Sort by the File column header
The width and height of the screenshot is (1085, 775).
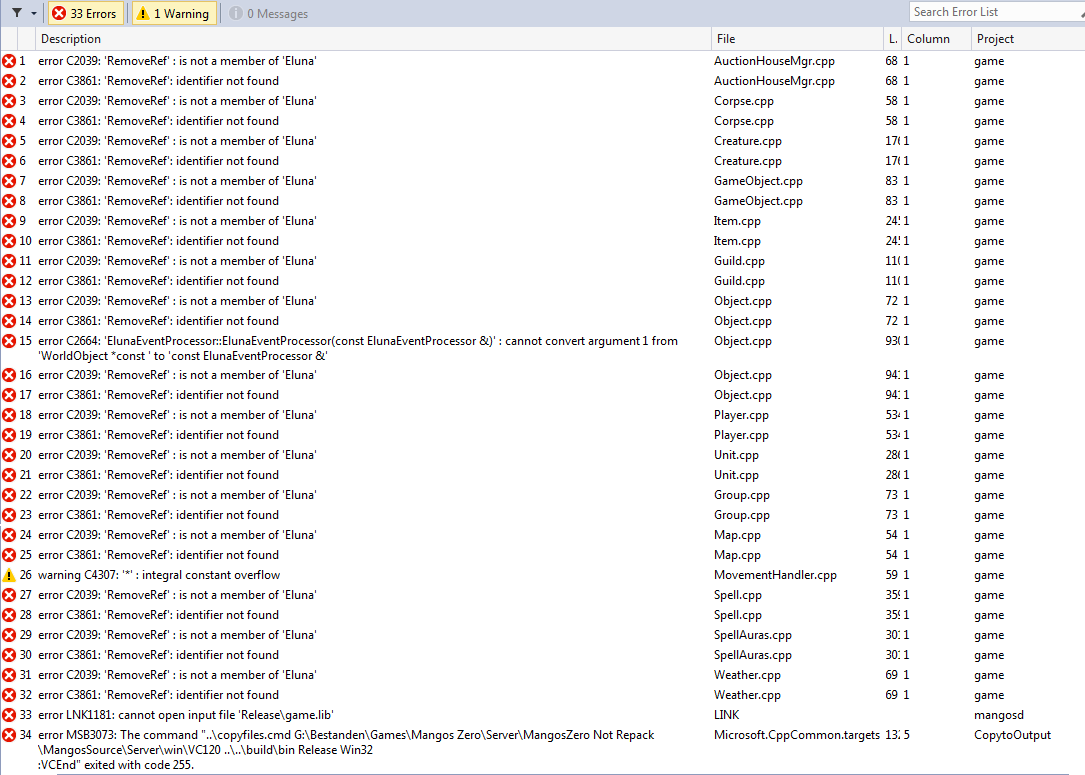(x=725, y=39)
